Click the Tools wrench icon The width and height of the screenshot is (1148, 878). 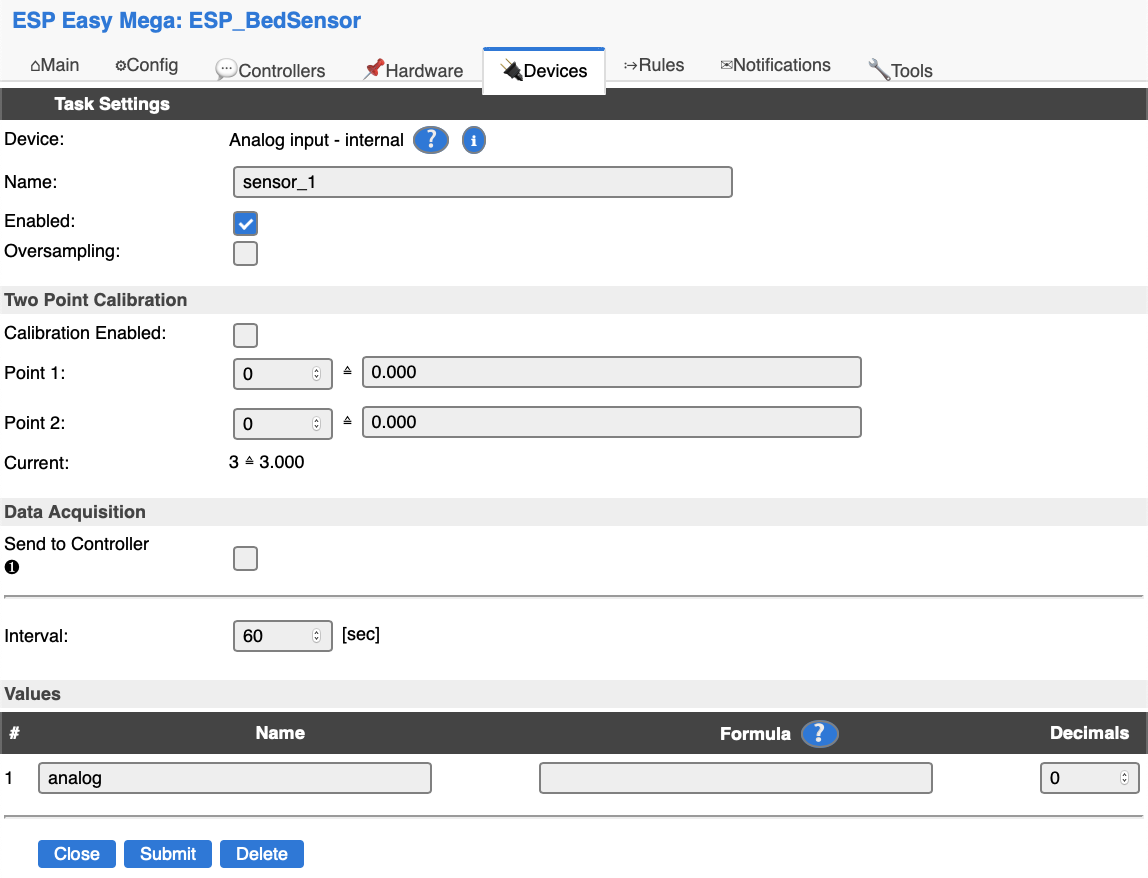(879, 70)
